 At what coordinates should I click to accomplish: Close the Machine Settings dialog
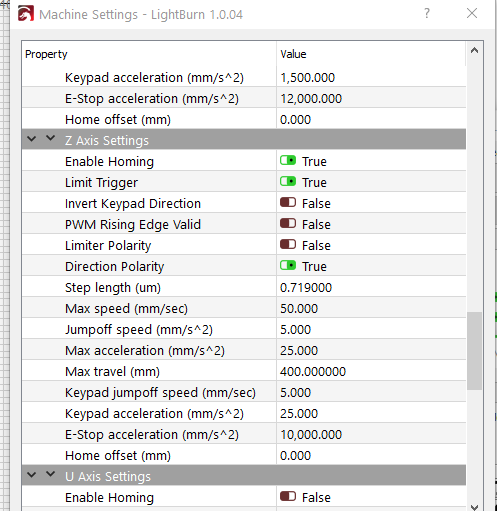[472, 13]
